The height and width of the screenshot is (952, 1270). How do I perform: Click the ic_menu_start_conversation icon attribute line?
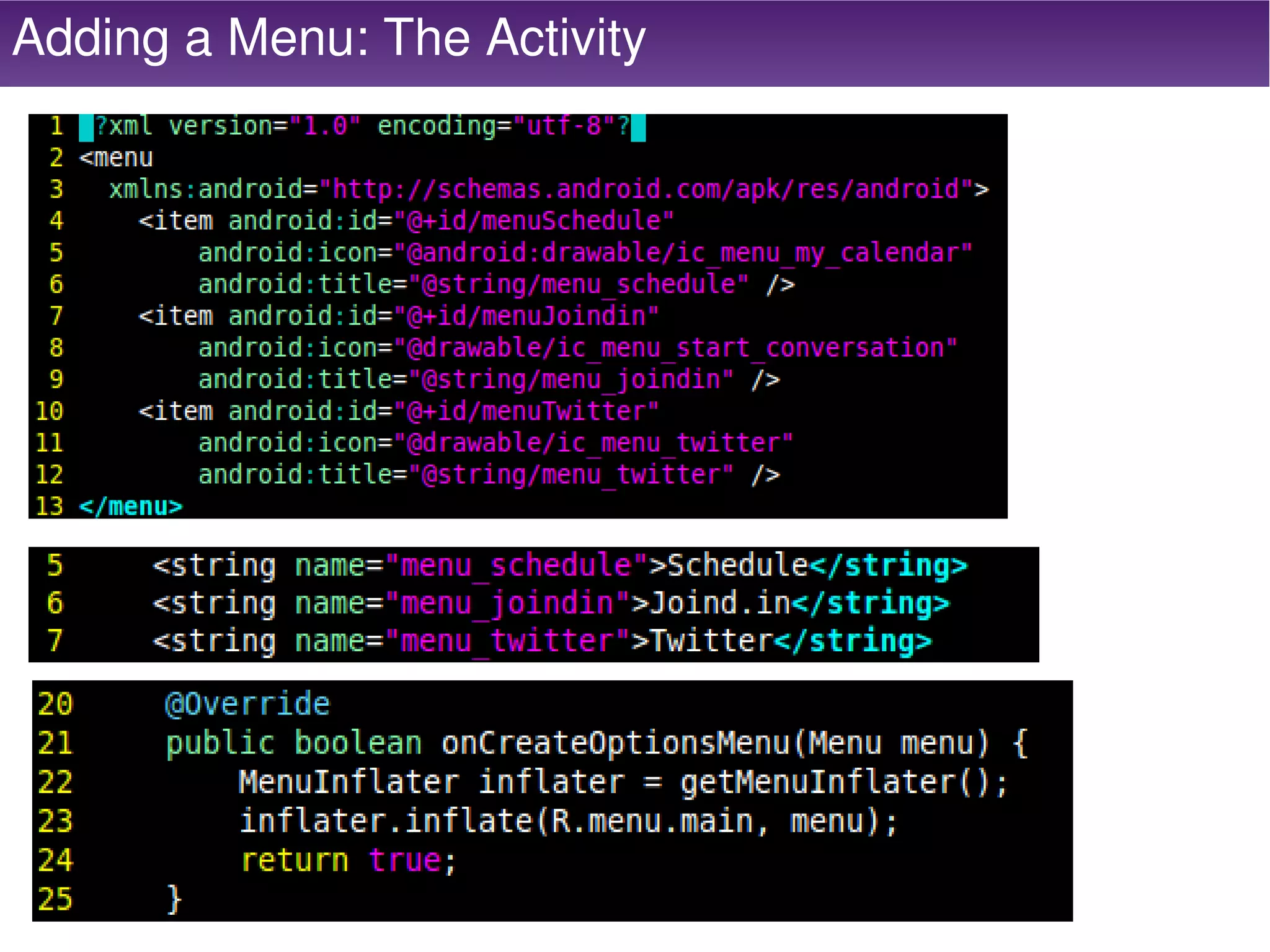click(577, 348)
